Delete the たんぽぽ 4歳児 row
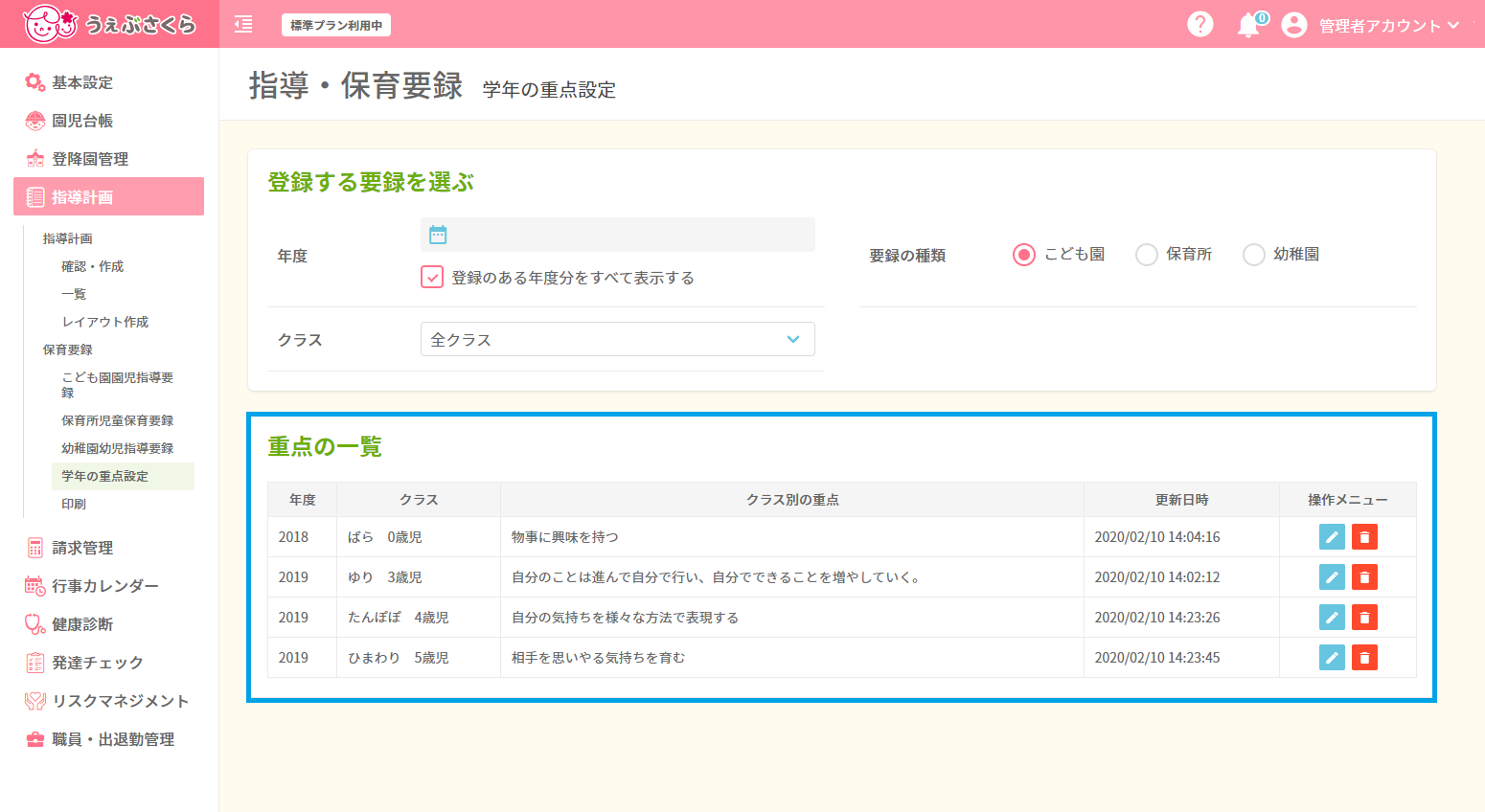Viewport: 1485px width, 812px height. point(1364,618)
